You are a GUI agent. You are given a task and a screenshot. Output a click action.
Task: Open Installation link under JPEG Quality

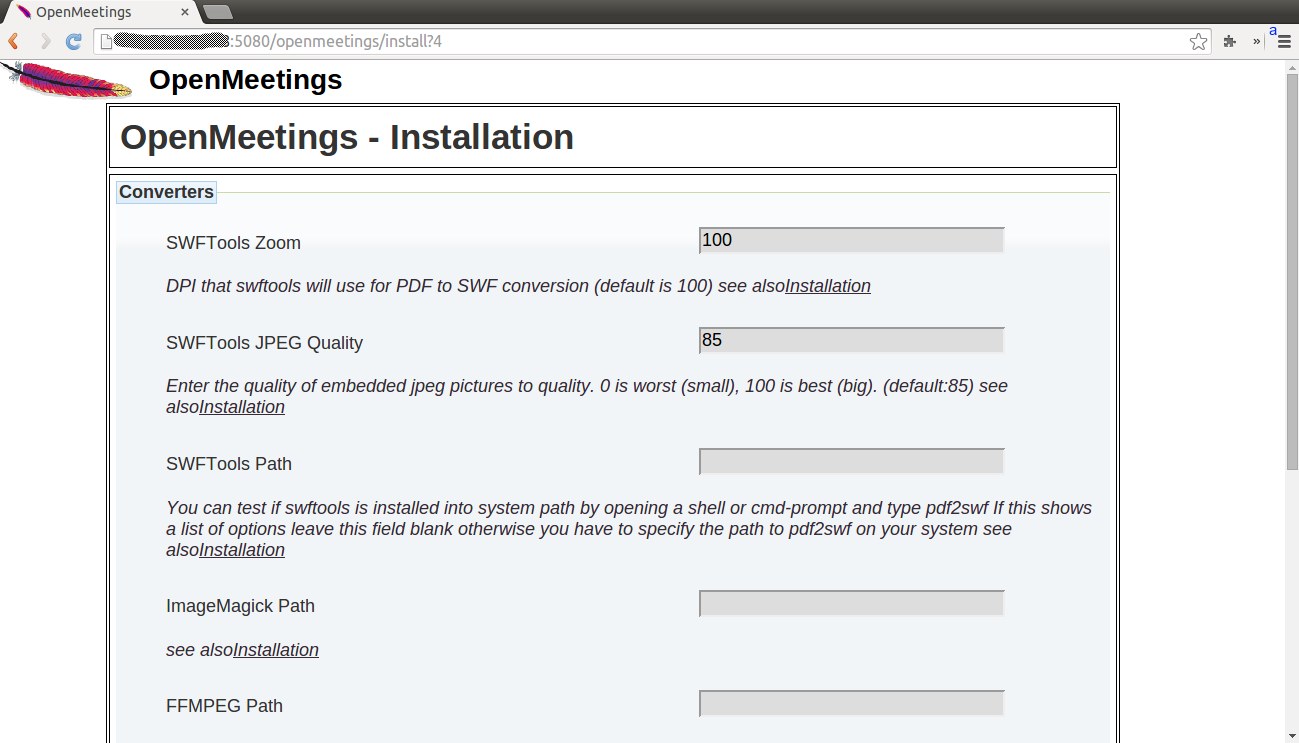[242, 407]
